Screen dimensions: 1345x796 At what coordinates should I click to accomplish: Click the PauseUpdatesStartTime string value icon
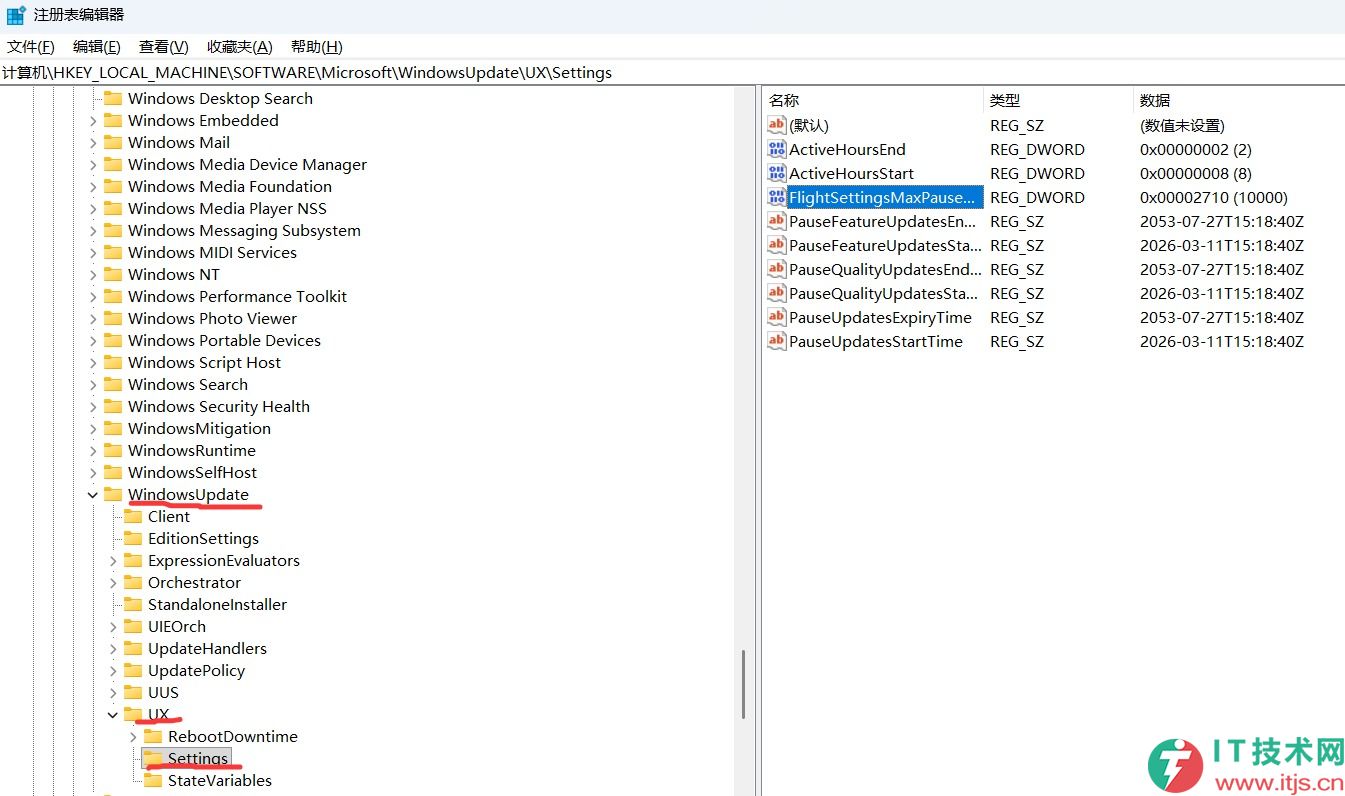point(777,341)
